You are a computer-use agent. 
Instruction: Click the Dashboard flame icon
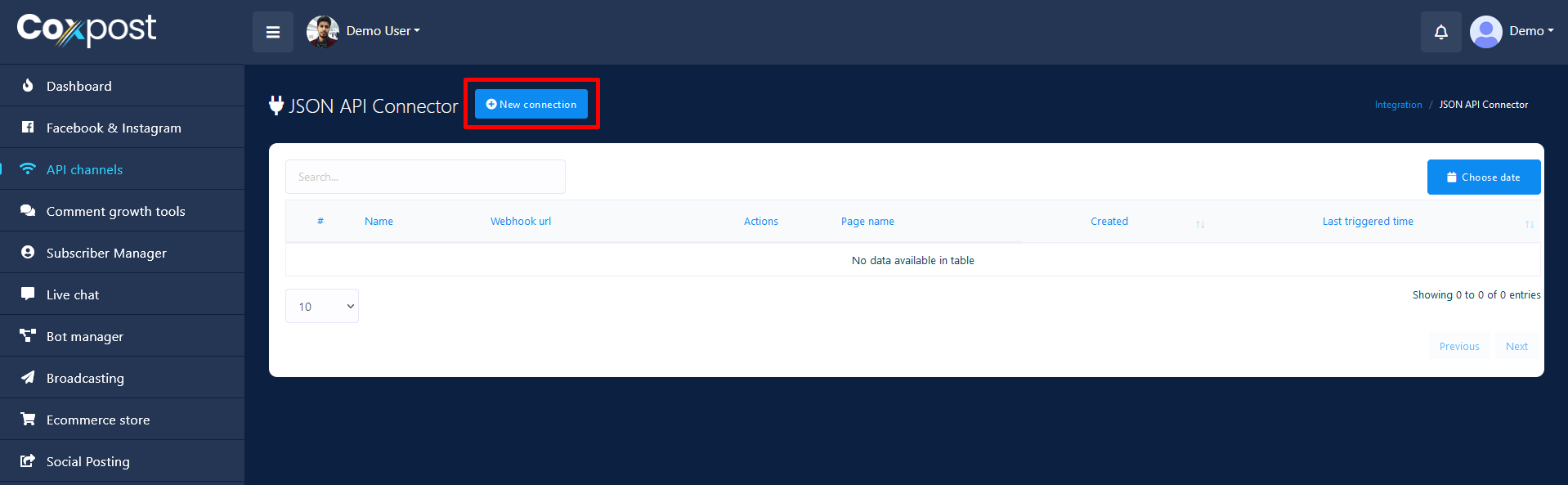pos(28,86)
